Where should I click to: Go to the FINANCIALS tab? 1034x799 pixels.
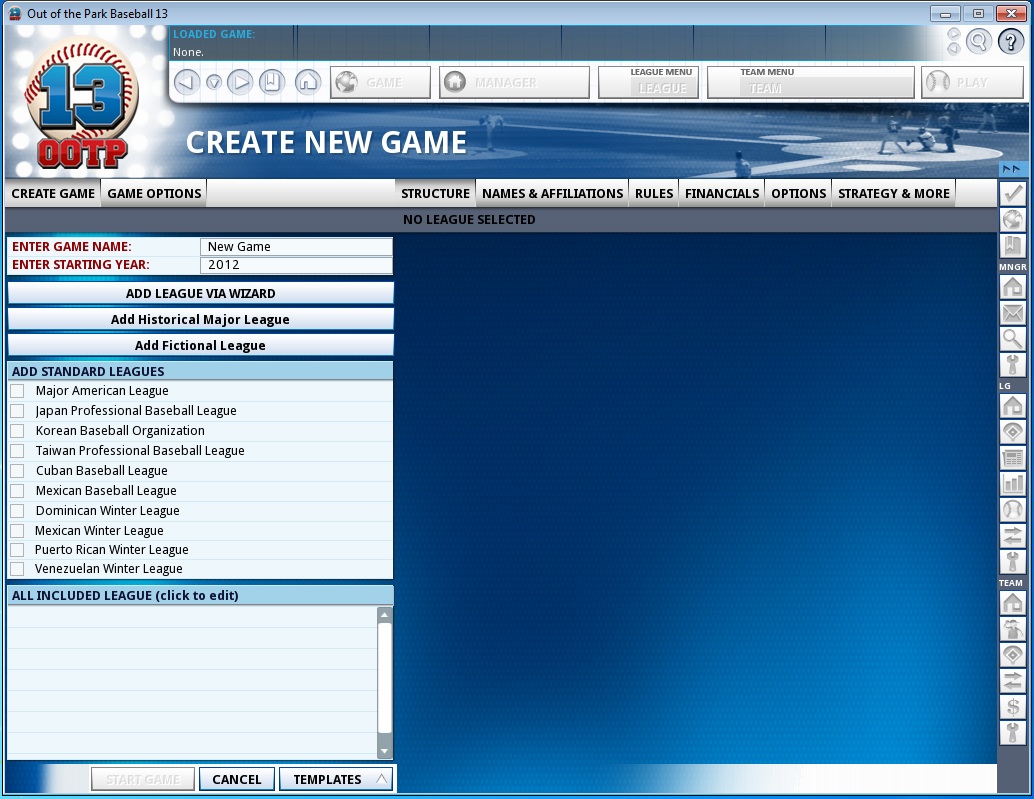(721, 193)
